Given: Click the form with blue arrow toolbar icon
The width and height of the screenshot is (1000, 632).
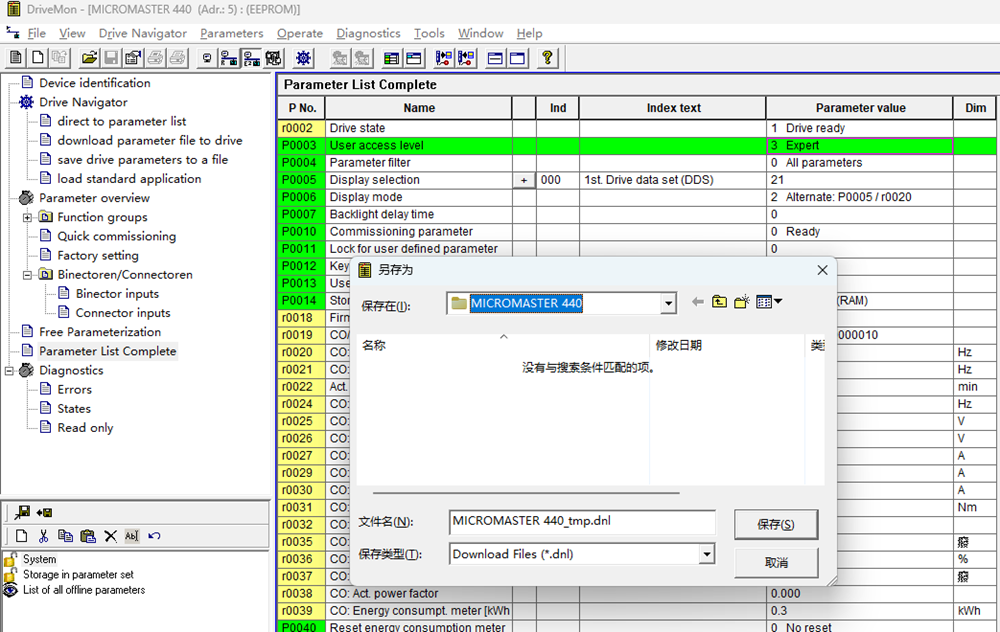Looking at the screenshot, I should click(133, 58).
